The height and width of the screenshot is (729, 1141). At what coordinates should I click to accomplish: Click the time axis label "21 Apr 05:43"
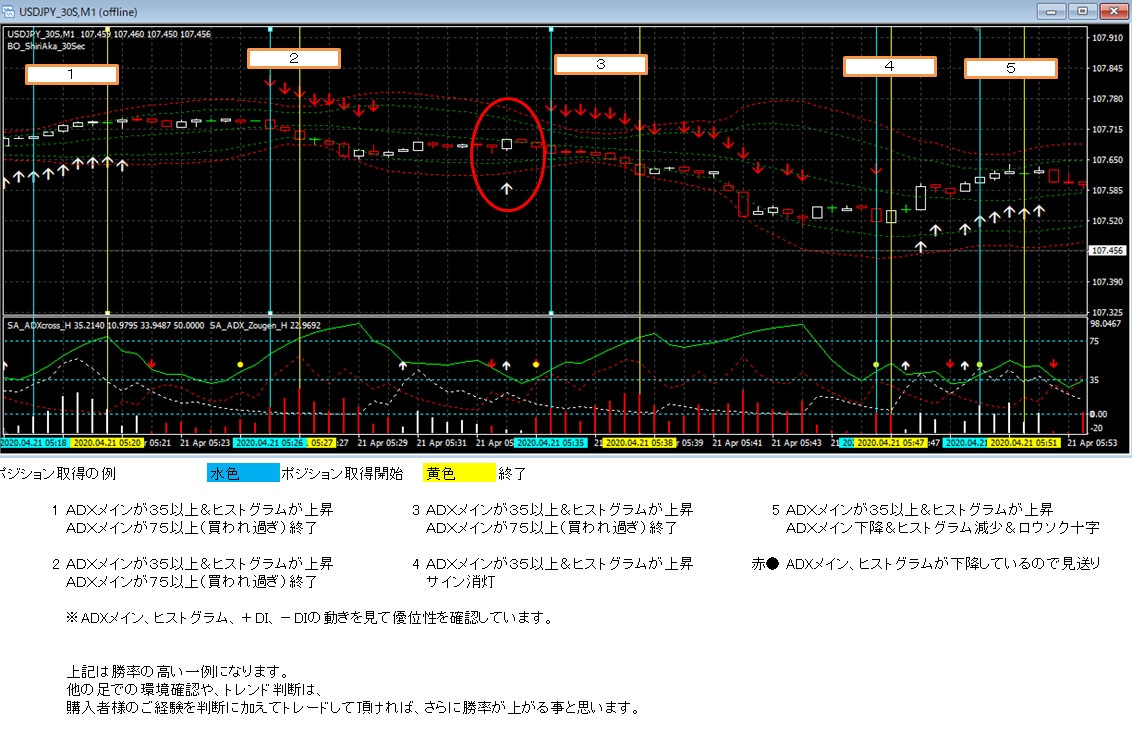coord(796,442)
